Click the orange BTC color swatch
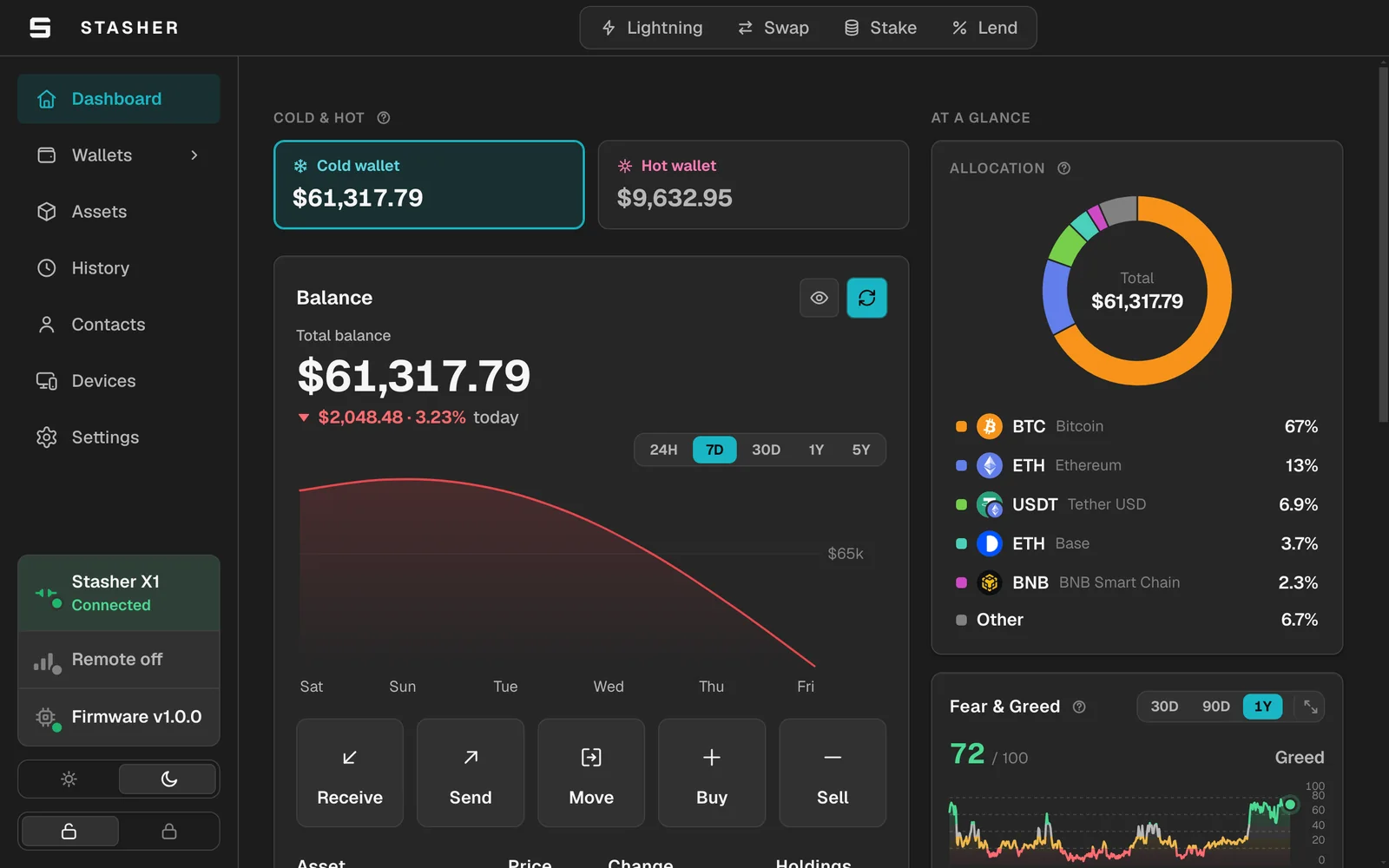The height and width of the screenshot is (868, 1389). (x=961, y=426)
